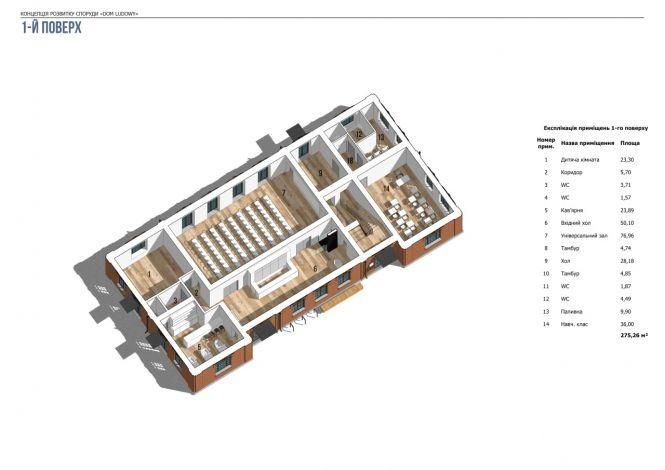Click room number 12 on the floor plan
Viewport: 665px width, 470px height.
coord(359,134)
